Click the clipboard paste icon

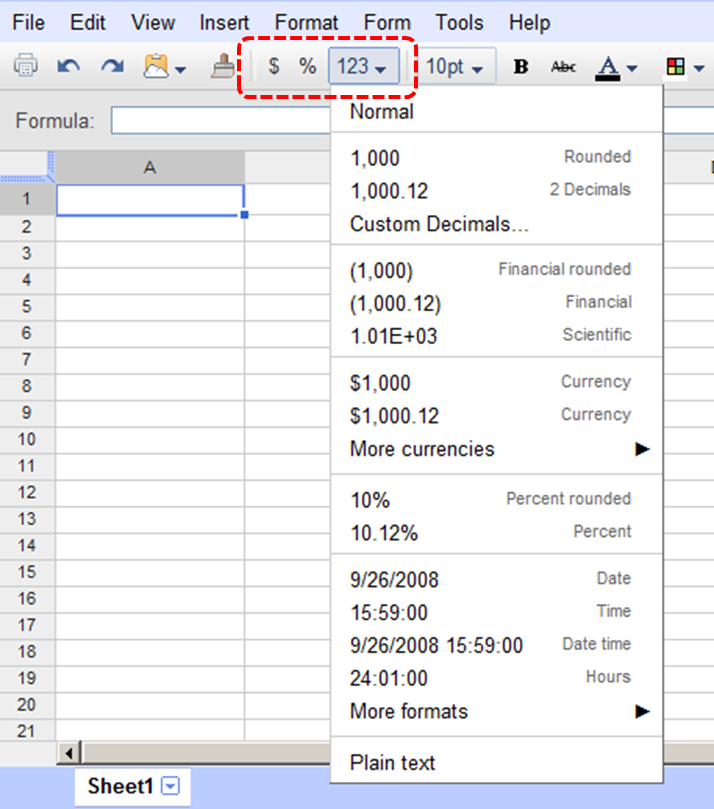point(156,66)
